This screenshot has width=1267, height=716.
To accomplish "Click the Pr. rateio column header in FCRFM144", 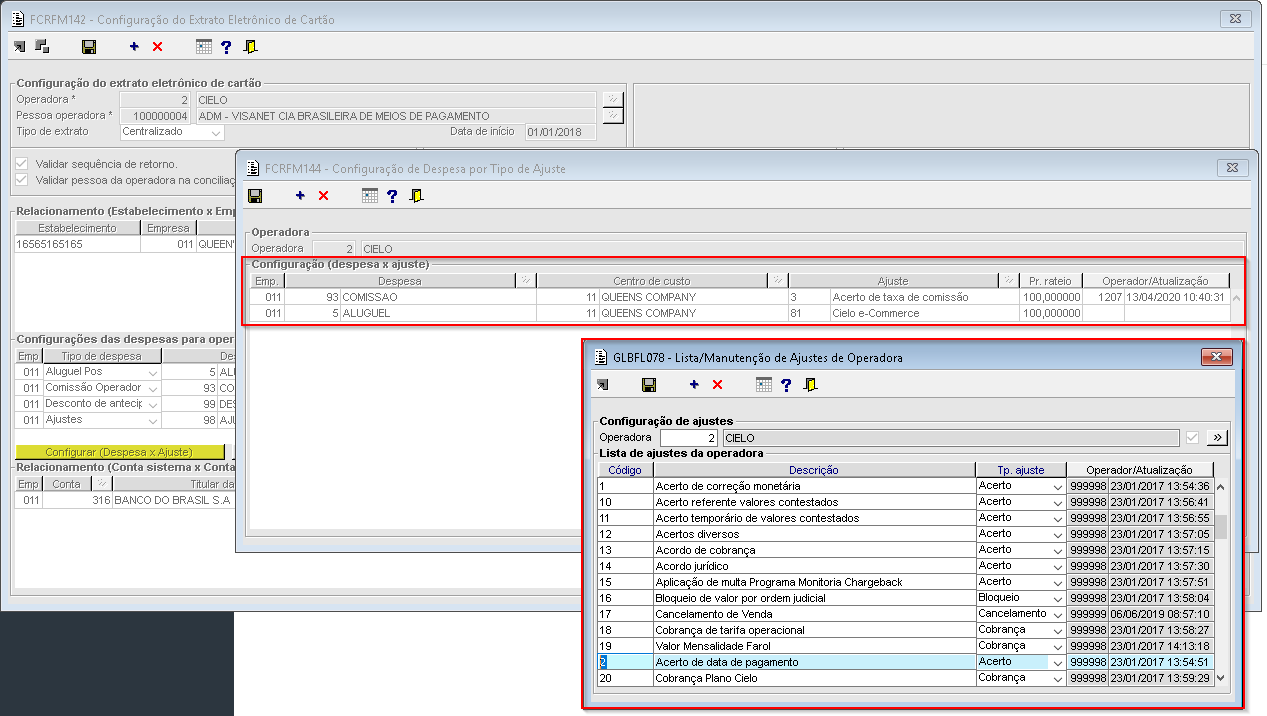I will tap(1050, 281).
